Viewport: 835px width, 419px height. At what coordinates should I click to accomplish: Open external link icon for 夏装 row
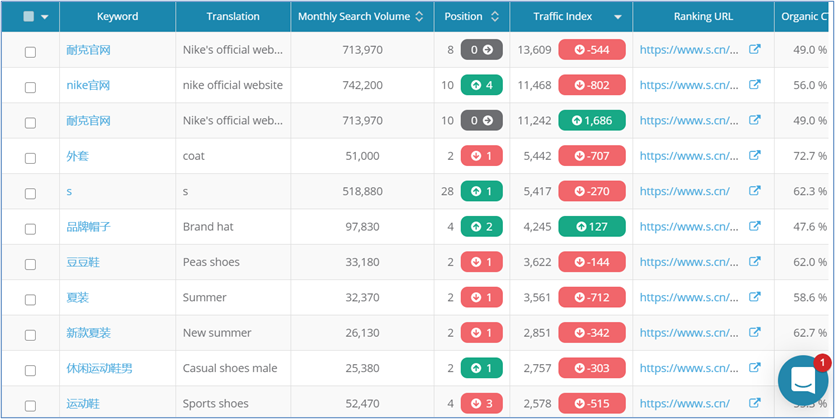click(755, 297)
